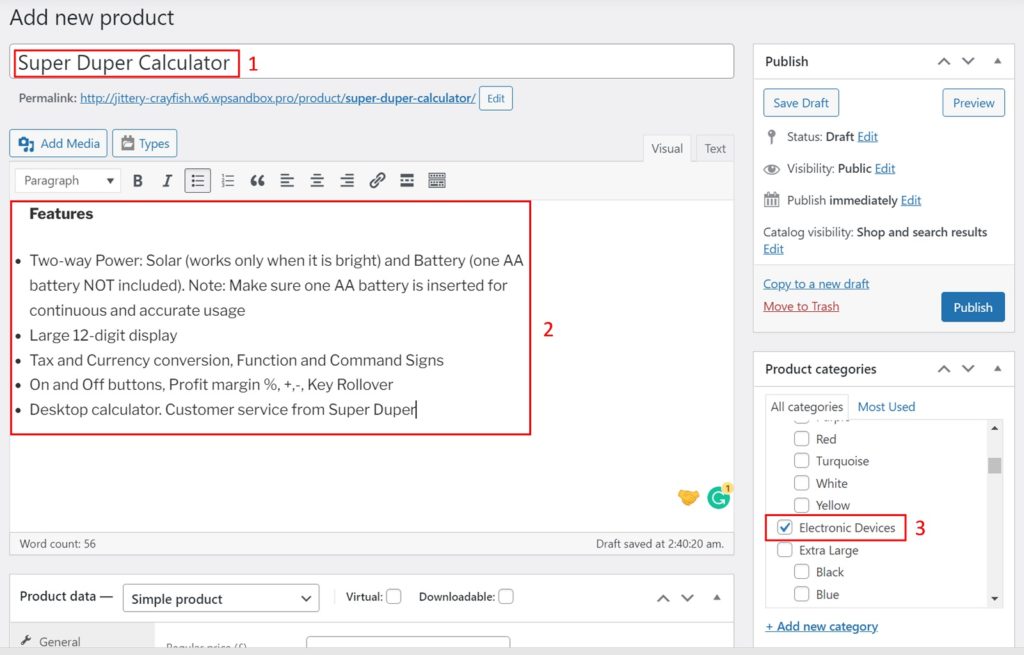Edit Public visibility
The image size is (1024, 655).
pyautogui.click(x=885, y=168)
